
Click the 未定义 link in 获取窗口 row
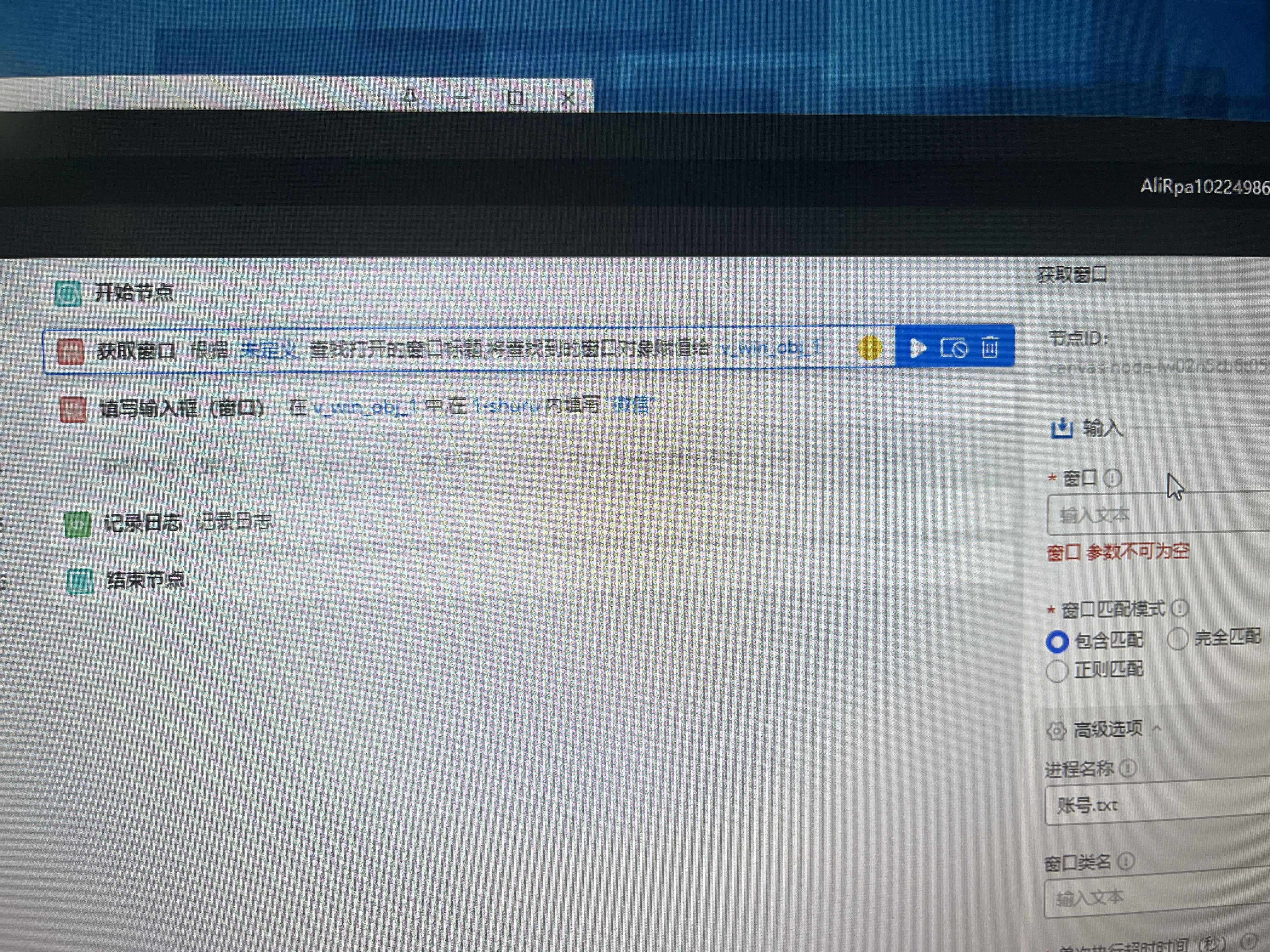268,349
